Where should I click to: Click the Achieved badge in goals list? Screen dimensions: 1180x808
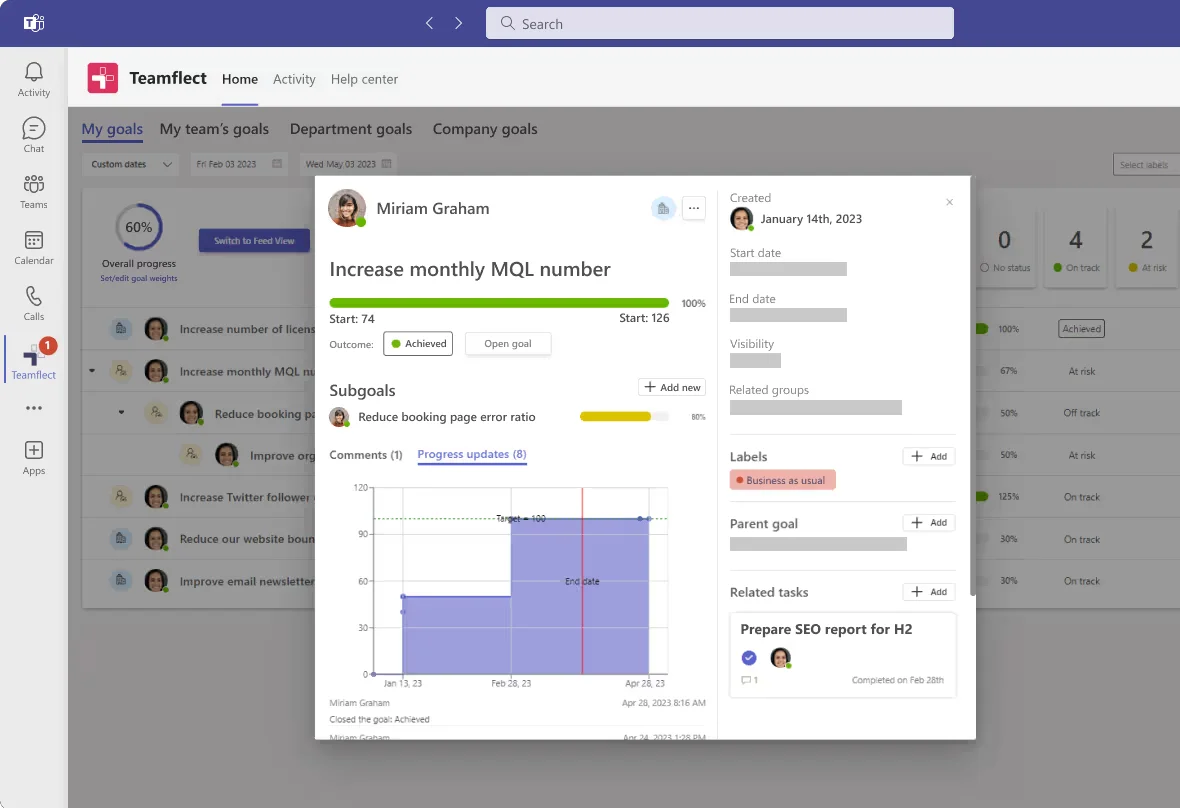click(1081, 329)
